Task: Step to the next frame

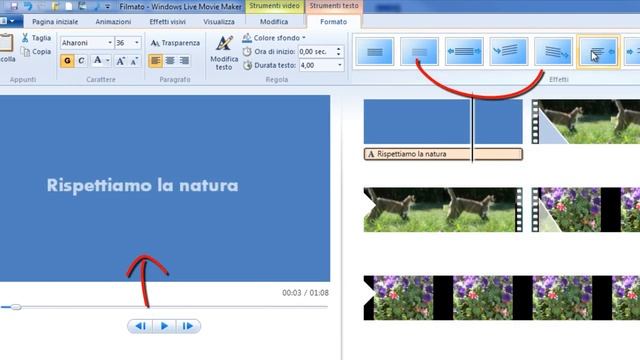Action: [x=188, y=326]
